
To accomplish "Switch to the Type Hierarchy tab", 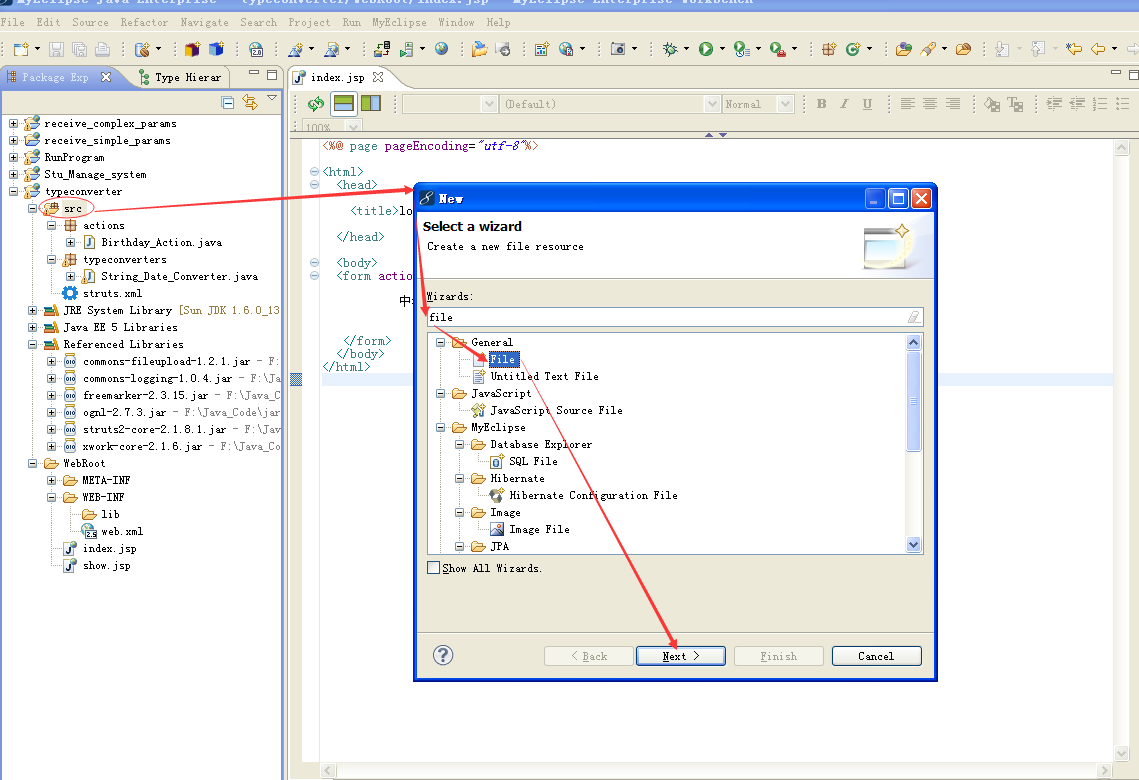I will [x=181, y=77].
